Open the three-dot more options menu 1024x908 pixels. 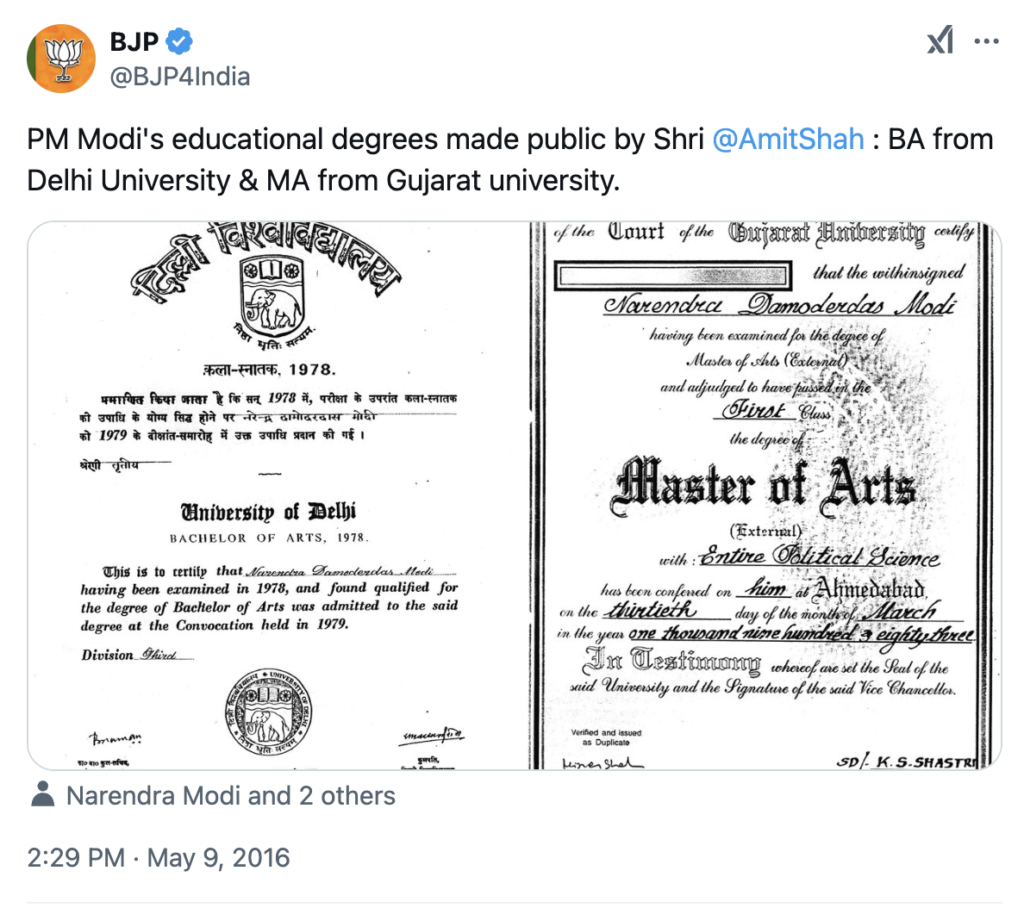[x=986, y=42]
